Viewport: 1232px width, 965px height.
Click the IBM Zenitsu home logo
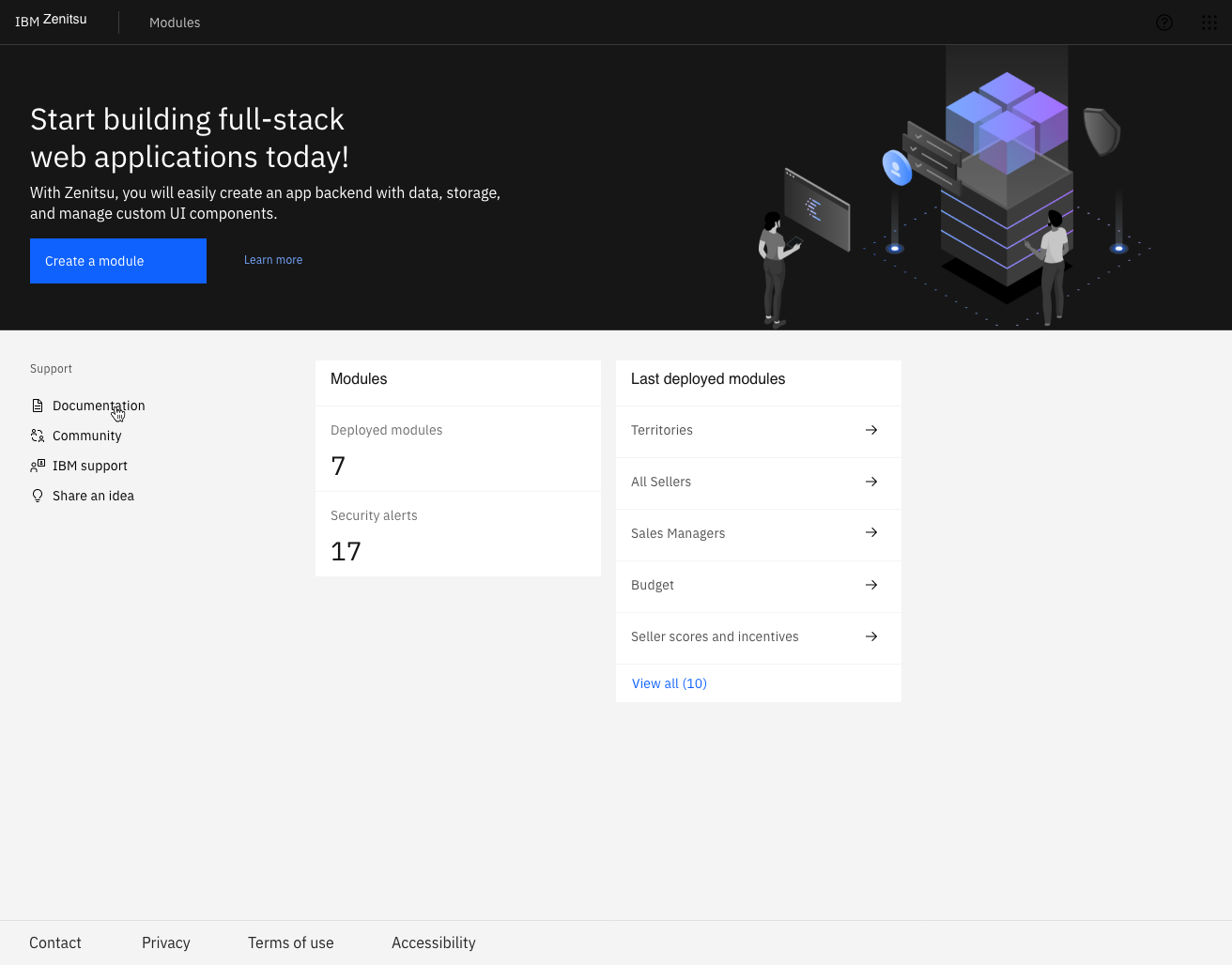(51, 20)
